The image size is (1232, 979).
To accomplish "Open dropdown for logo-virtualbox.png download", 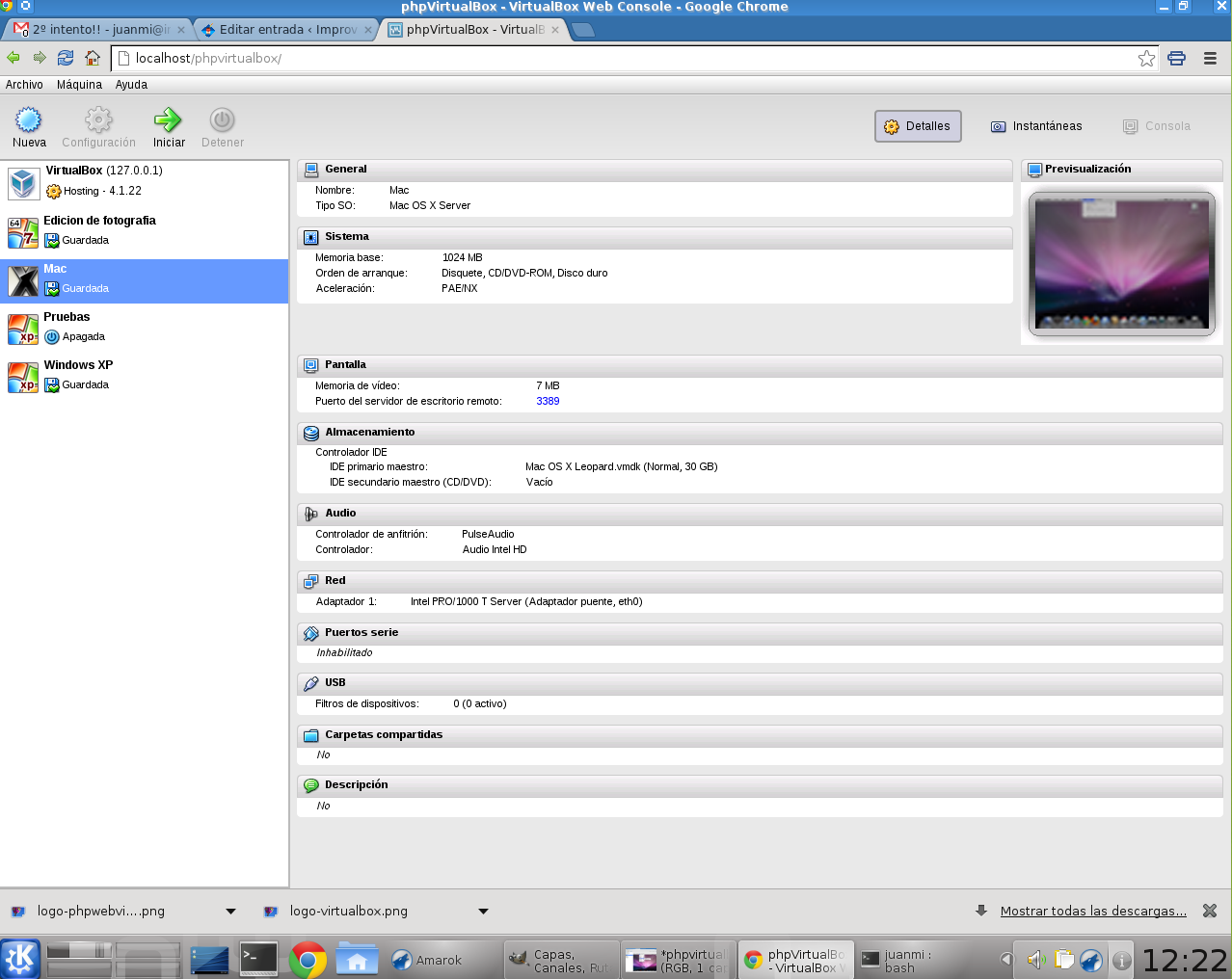I will [x=483, y=912].
